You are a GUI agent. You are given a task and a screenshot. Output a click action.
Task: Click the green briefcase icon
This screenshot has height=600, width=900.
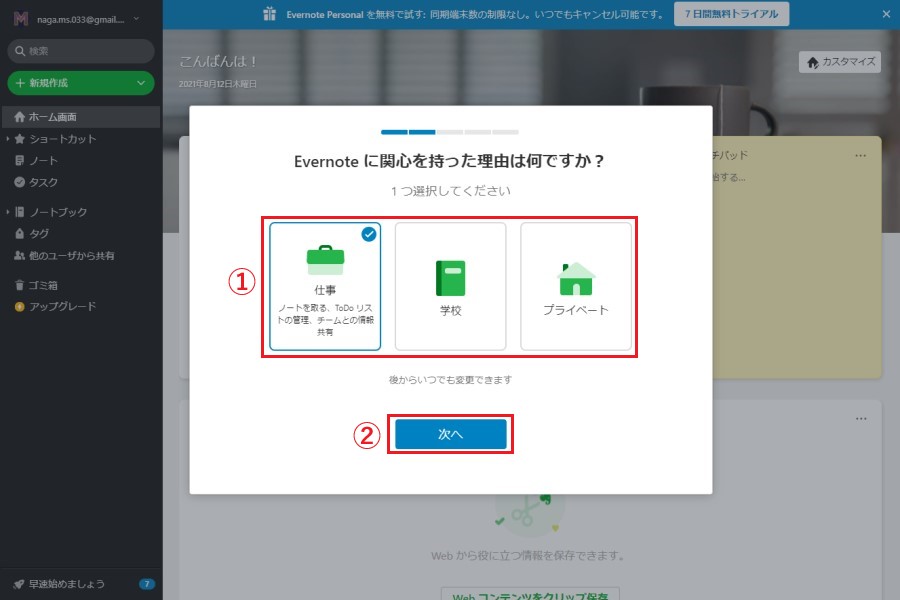(325, 261)
